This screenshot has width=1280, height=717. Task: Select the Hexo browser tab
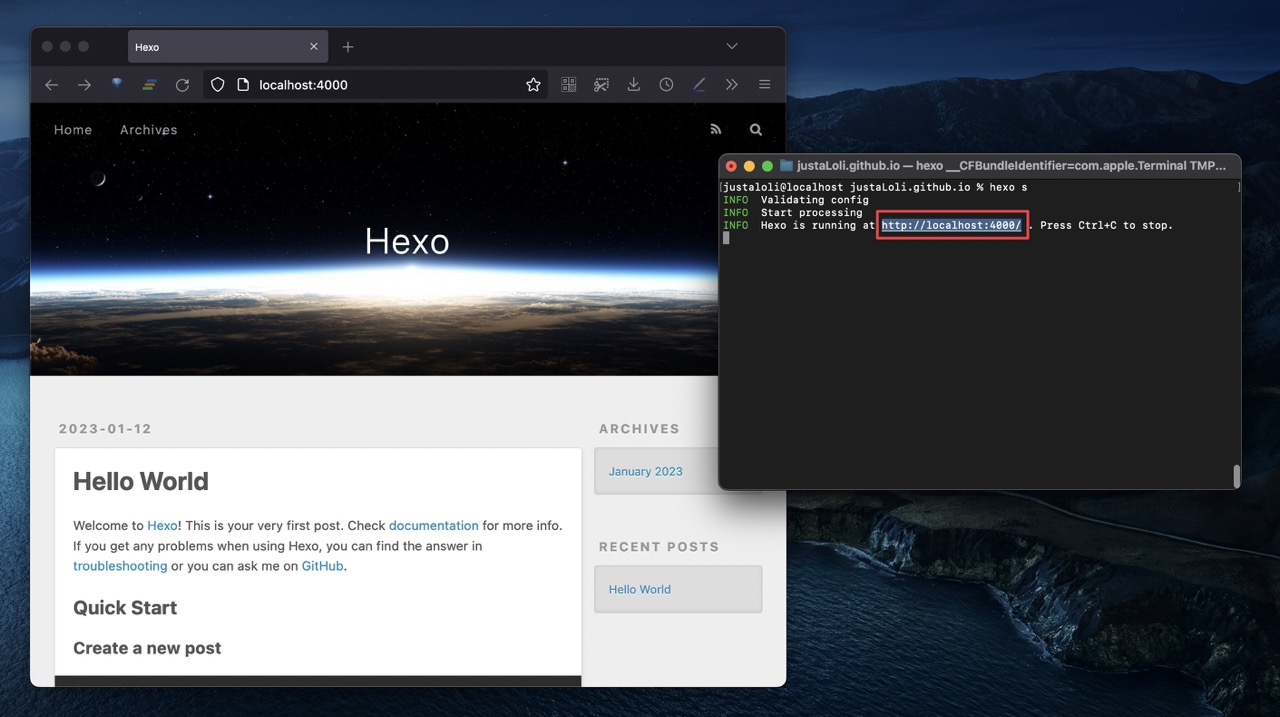pos(228,47)
